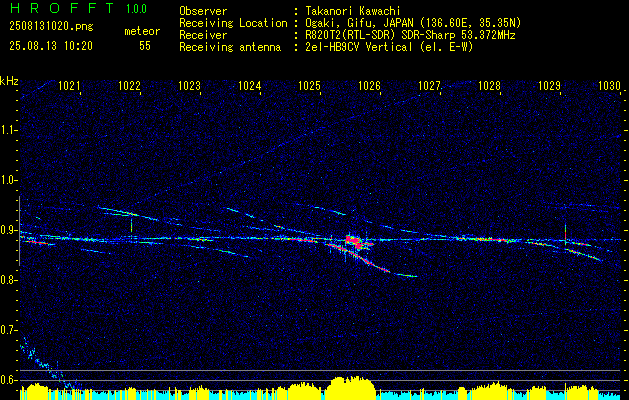The height and width of the screenshot is (400, 629).
Task: Click the HROFFT title text
Action: tap(62, 8)
